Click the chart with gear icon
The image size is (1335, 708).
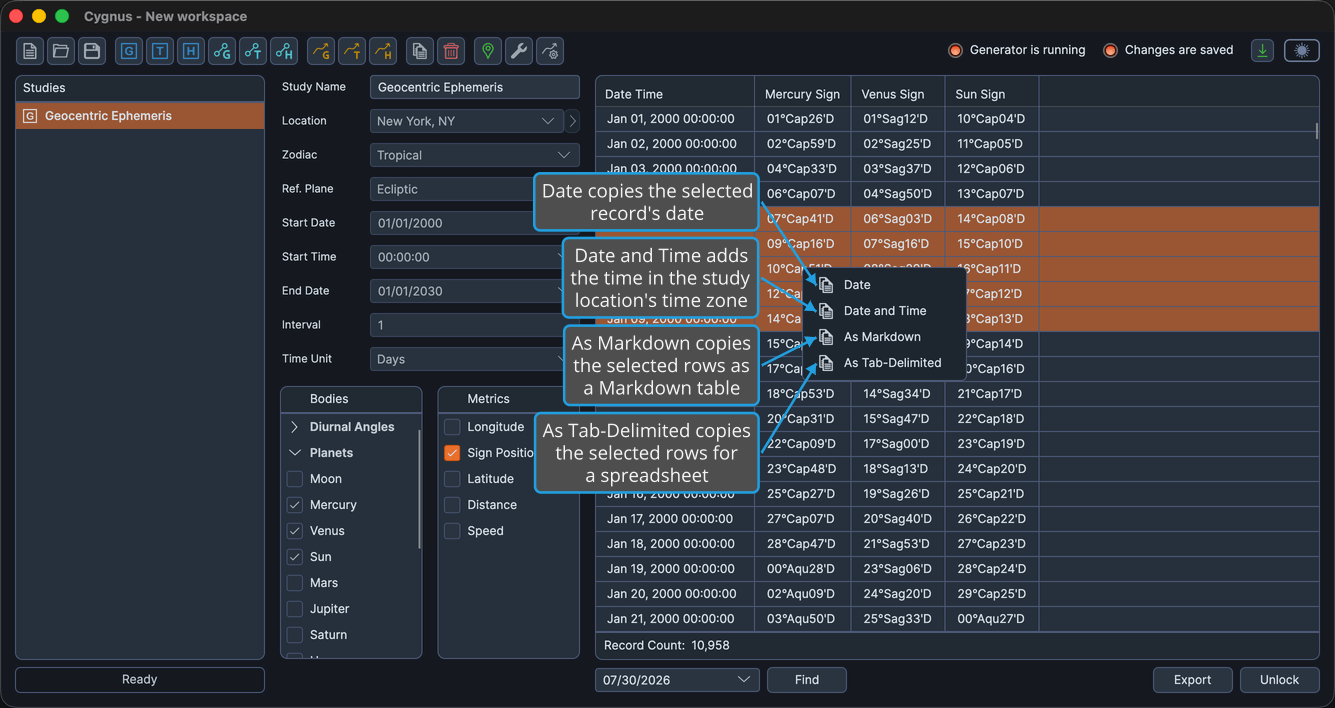[x=550, y=51]
